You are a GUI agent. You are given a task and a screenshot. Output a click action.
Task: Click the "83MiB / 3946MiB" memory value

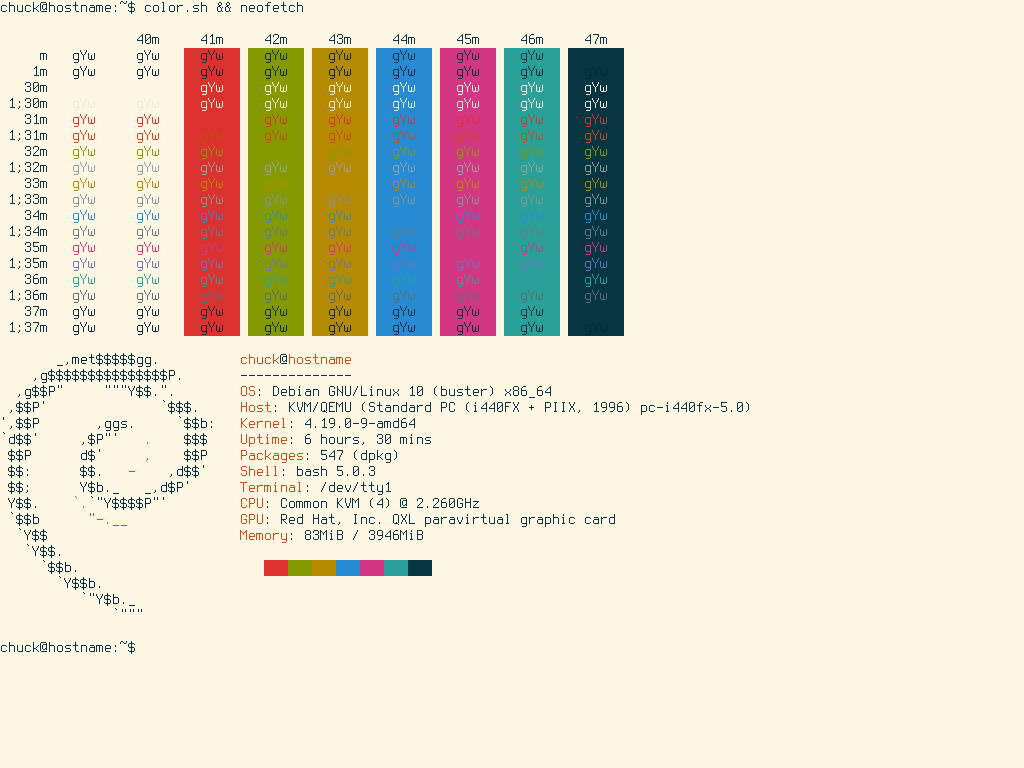click(x=364, y=536)
